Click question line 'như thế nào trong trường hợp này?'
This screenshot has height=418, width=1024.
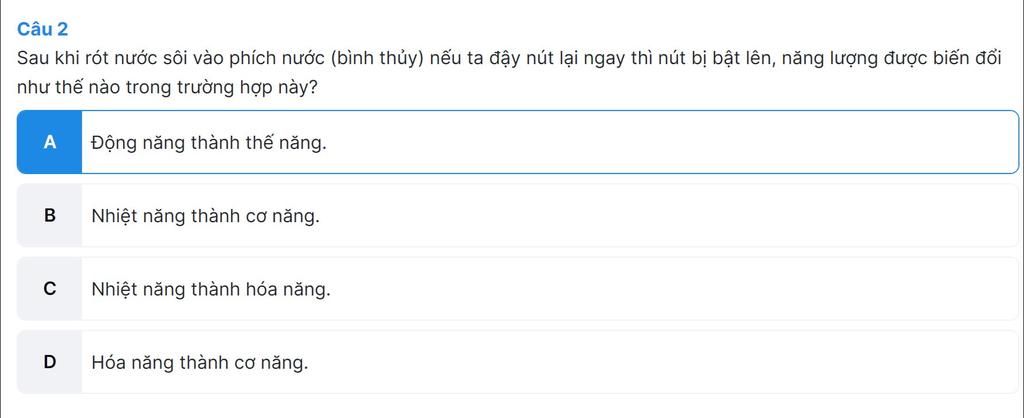pyautogui.click(x=168, y=88)
